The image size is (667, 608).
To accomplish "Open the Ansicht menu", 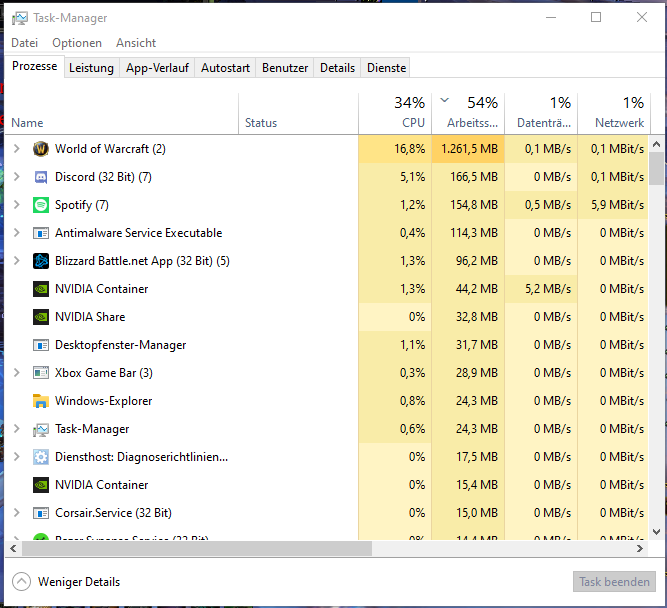I will [x=136, y=43].
